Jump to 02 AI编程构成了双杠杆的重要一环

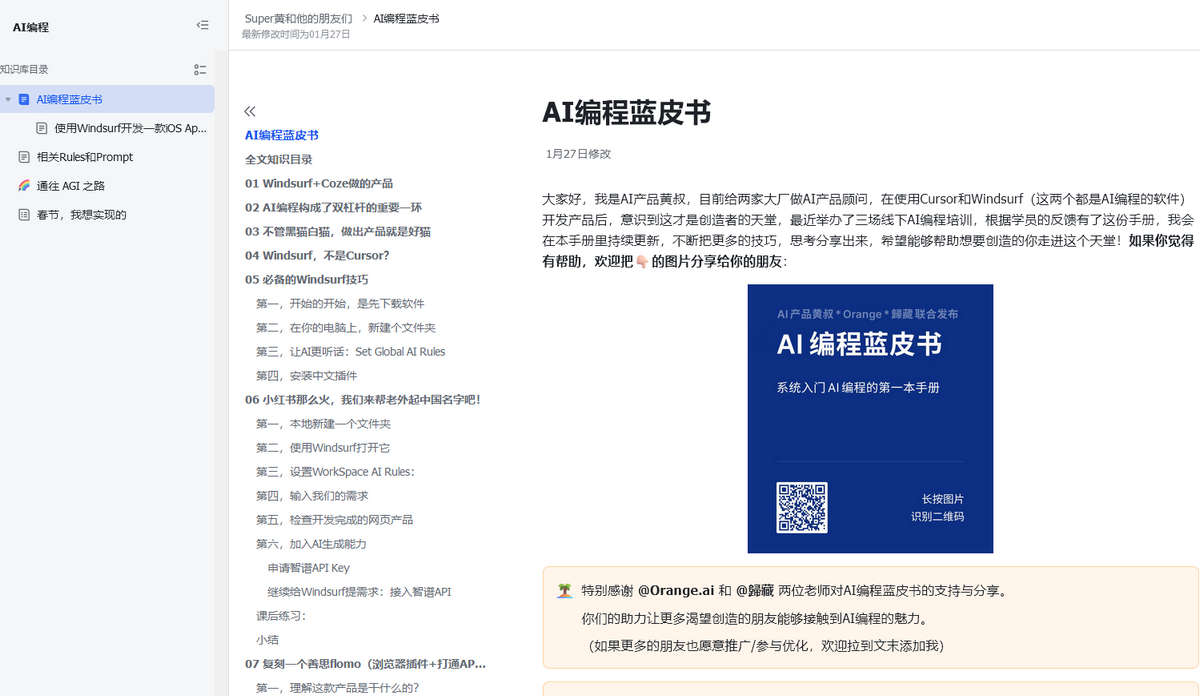pos(334,207)
